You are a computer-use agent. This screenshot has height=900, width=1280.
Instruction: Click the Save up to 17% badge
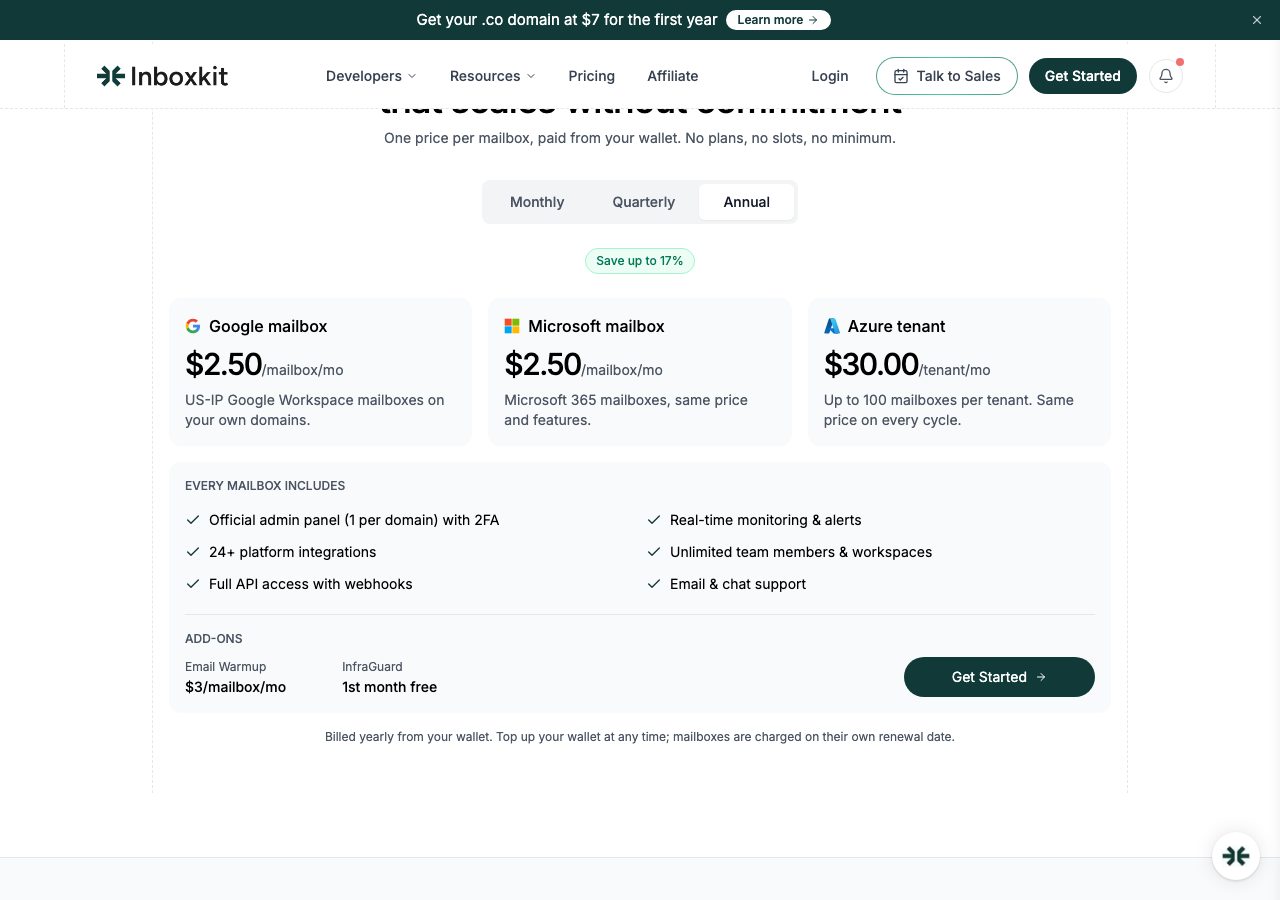tap(640, 261)
